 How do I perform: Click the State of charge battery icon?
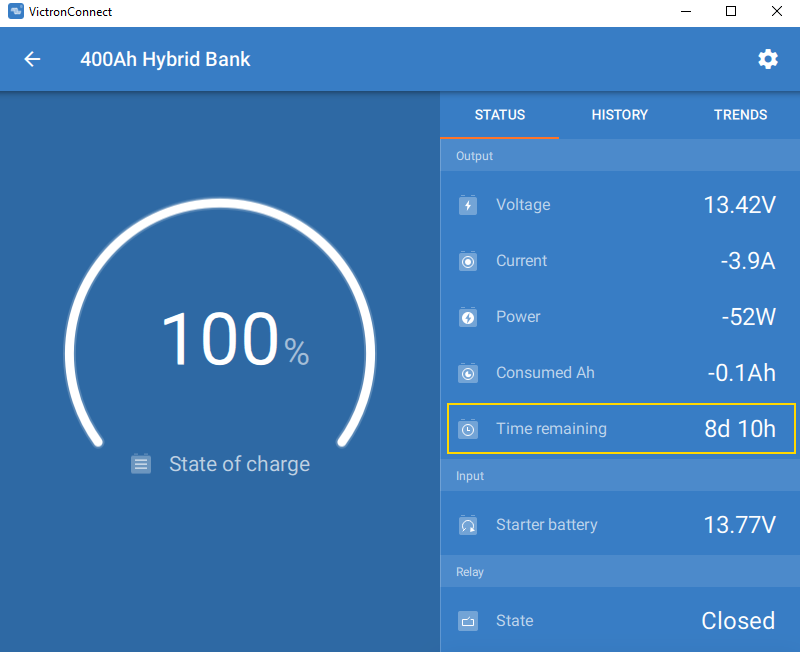(141, 464)
